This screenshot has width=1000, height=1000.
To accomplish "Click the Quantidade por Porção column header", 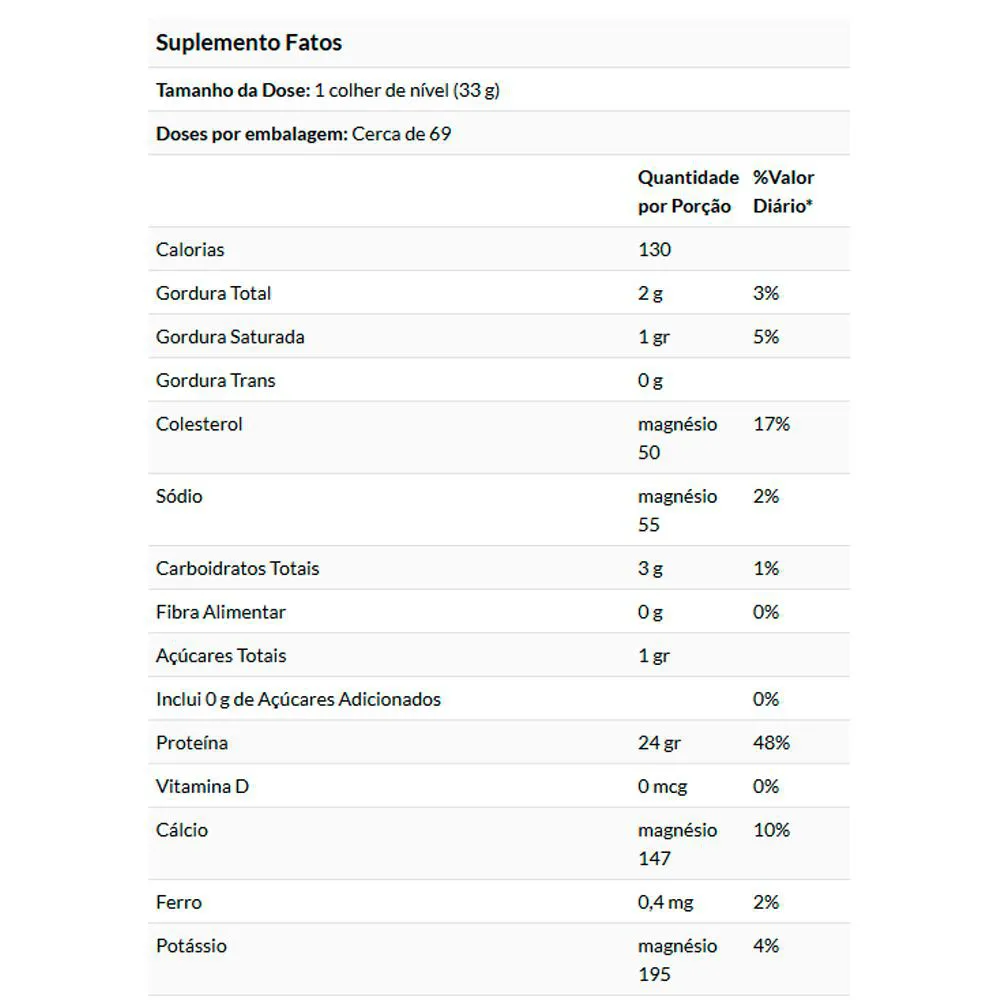I will point(688,191).
